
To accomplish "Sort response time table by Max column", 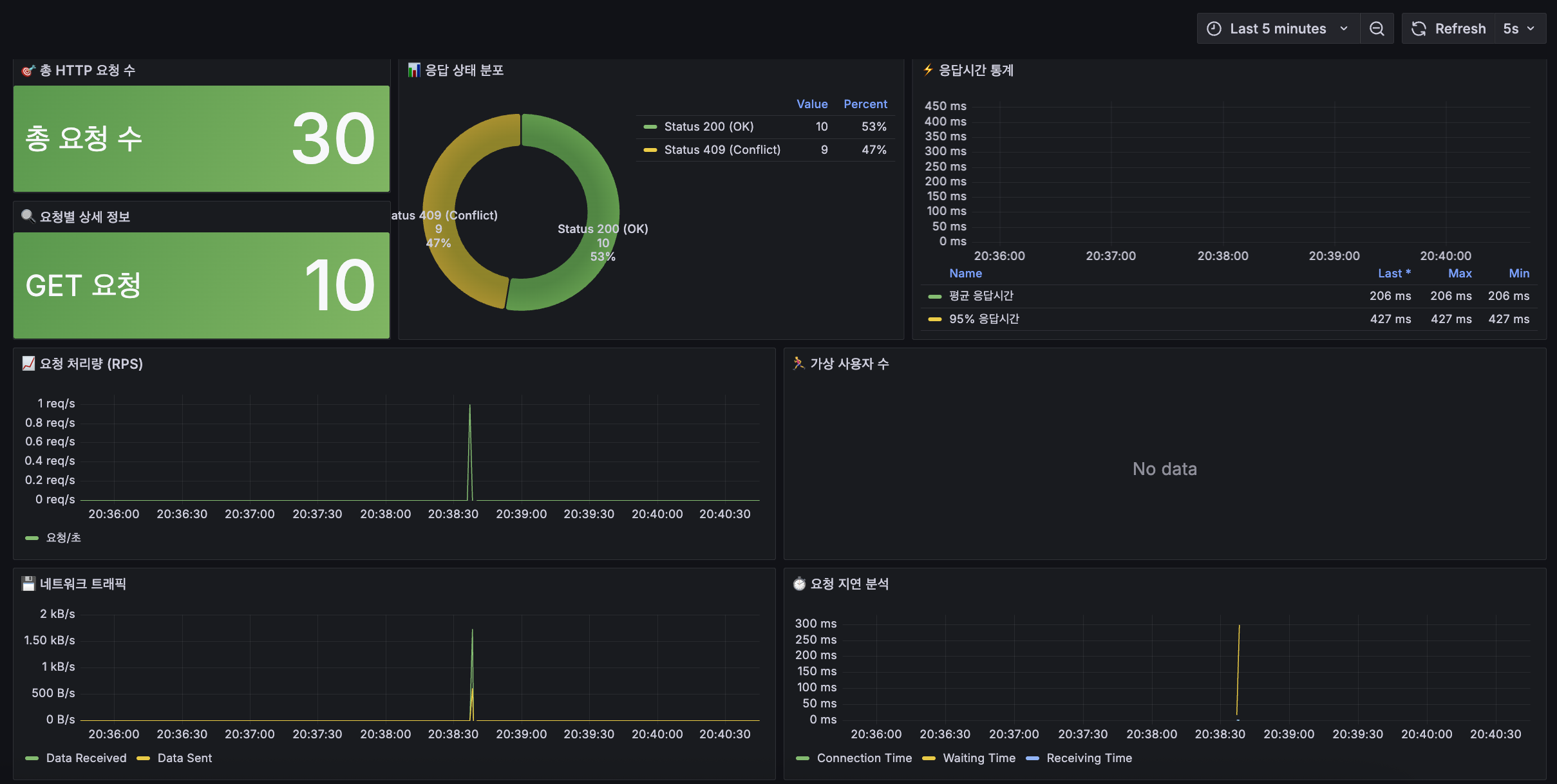I will coord(1459,274).
